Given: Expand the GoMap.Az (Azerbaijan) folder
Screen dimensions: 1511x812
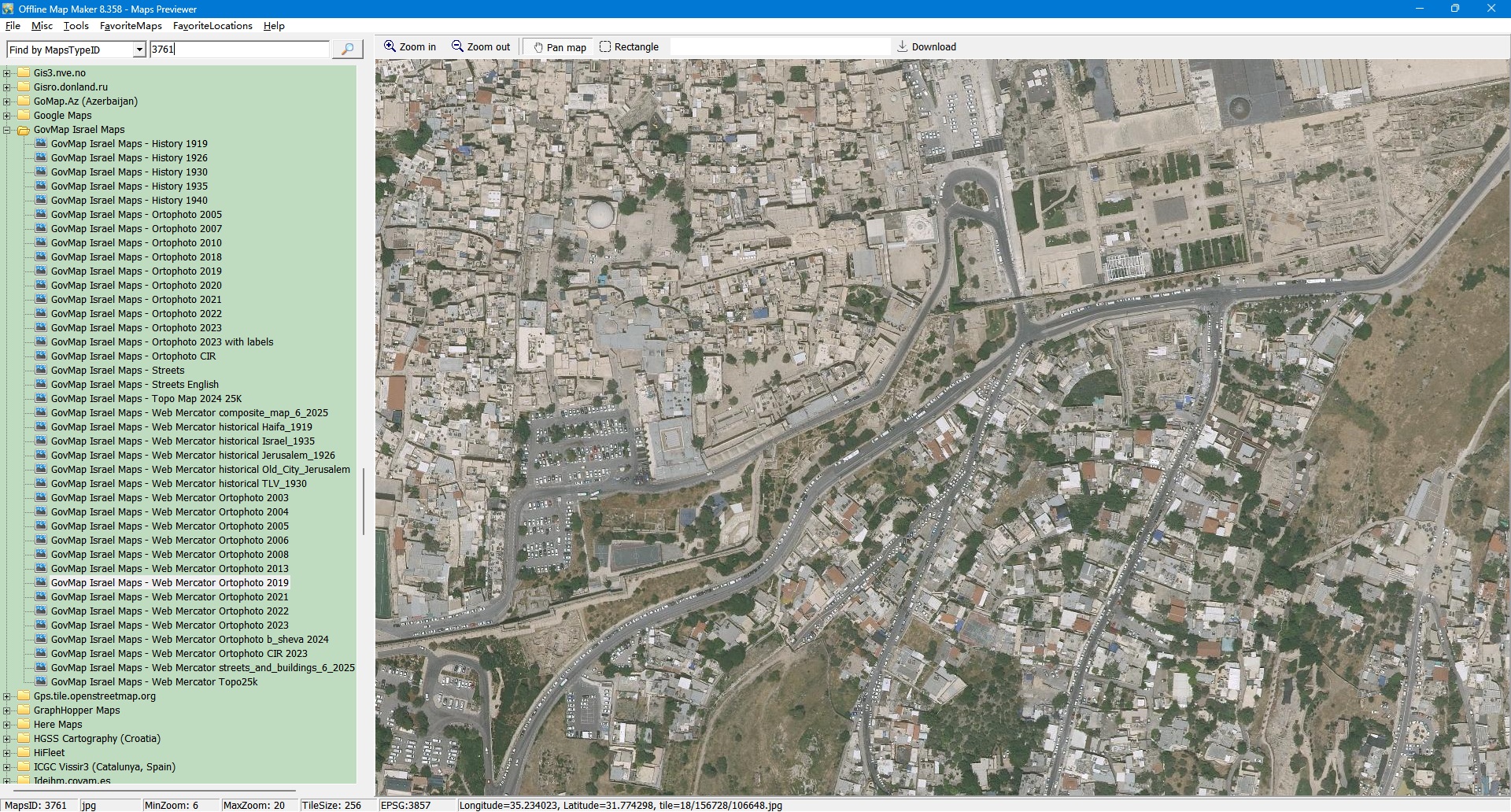Looking at the screenshot, I should (7, 101).
